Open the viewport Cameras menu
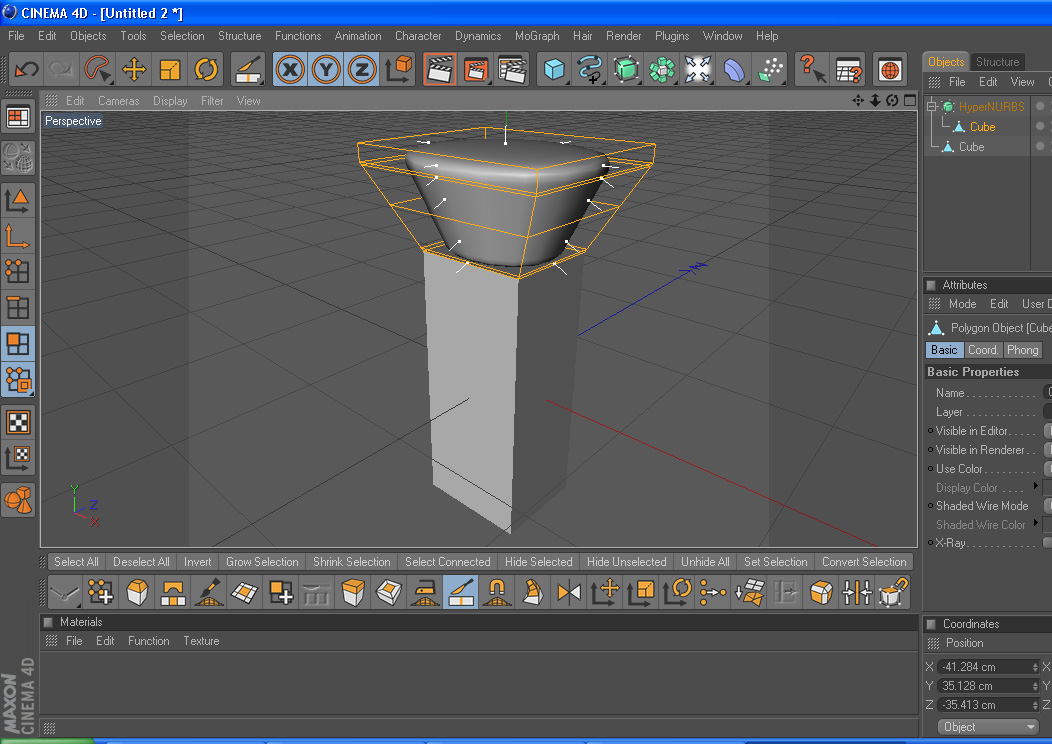 119,101
